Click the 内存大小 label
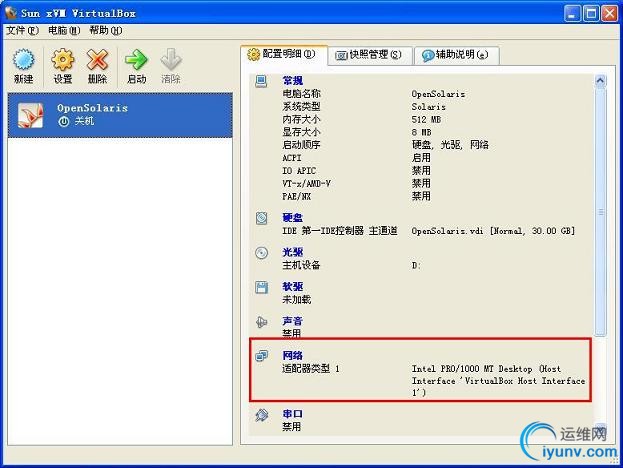Screen dimensions: 623x468 pyautogui.click(x=301, y=120)
